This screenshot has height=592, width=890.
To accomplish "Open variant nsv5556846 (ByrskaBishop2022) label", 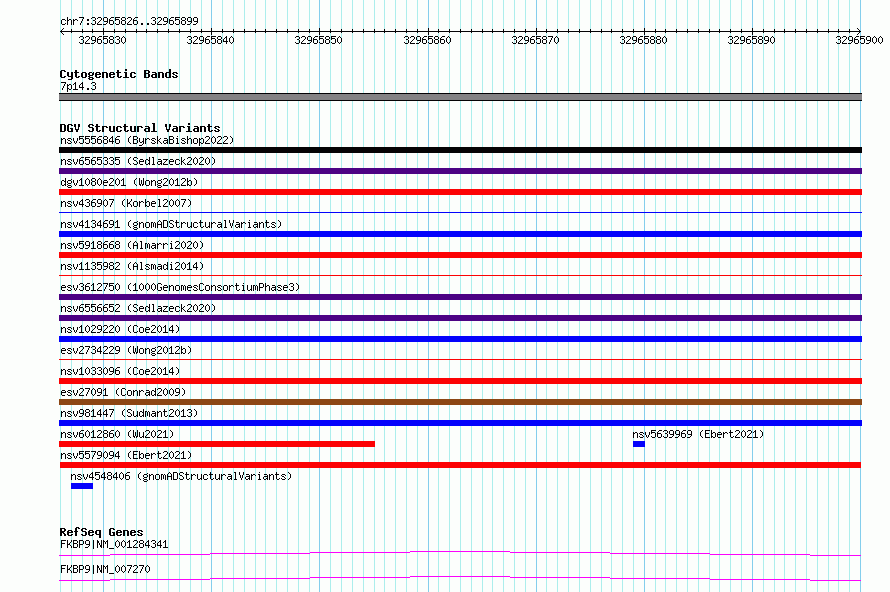I will coord(147,140).
